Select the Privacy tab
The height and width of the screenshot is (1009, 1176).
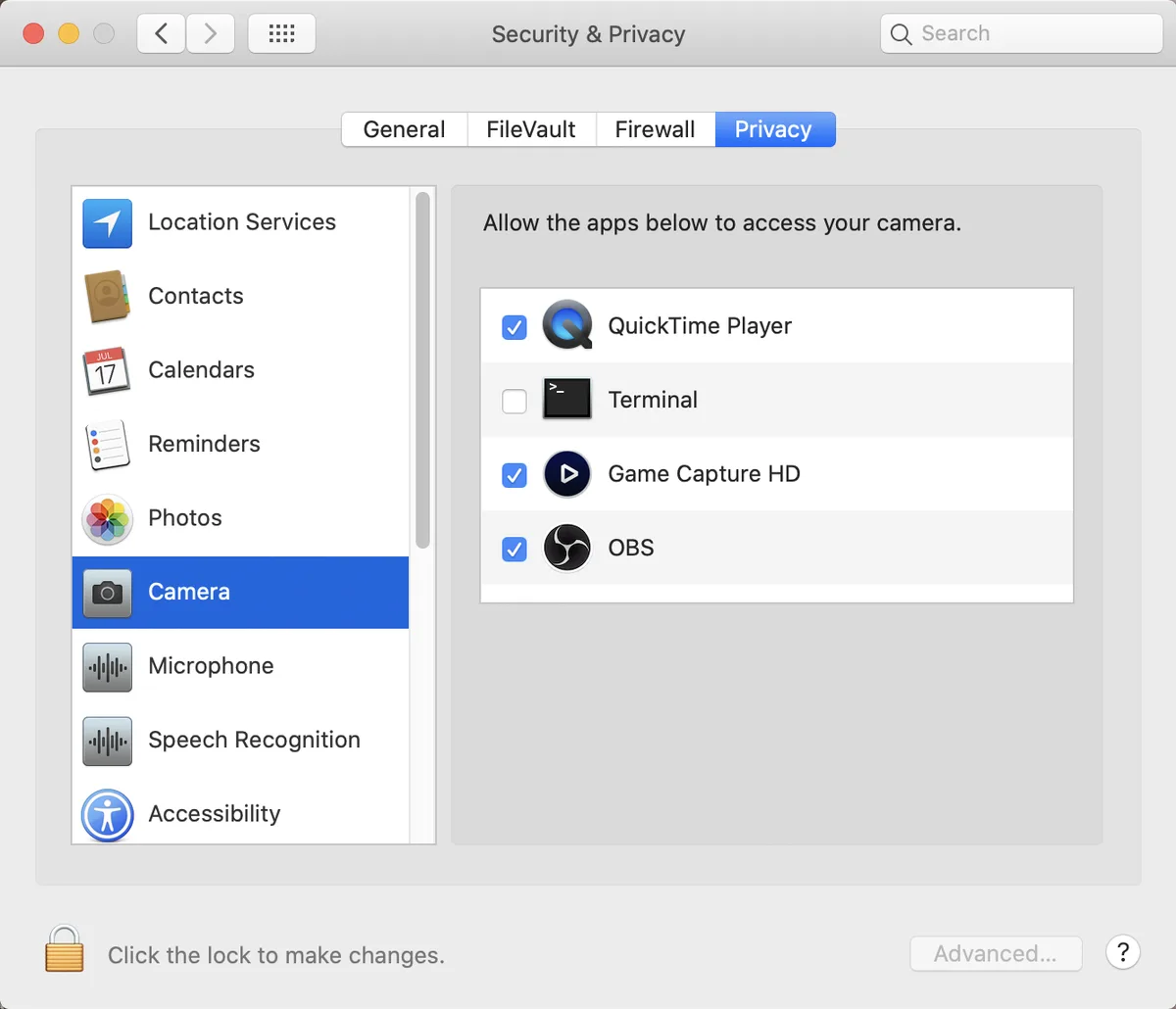point(774,129)
